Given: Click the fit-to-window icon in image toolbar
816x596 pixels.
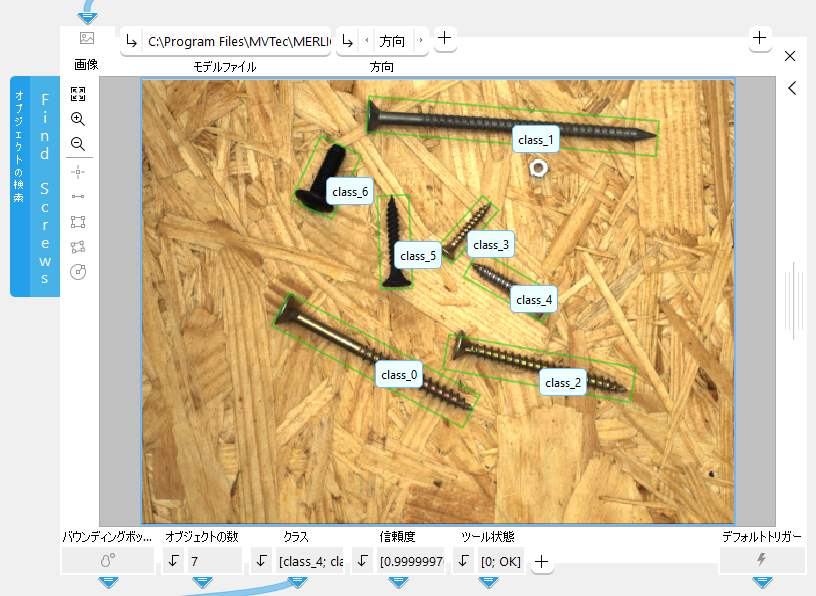Looking at the screenshot, I should (78, 94).
